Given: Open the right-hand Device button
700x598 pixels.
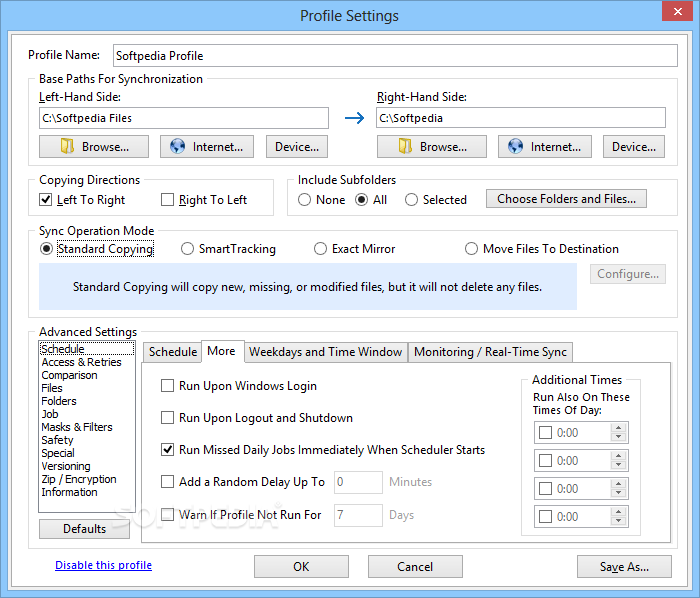Looking at the screenshot, I should coord(634,147).
